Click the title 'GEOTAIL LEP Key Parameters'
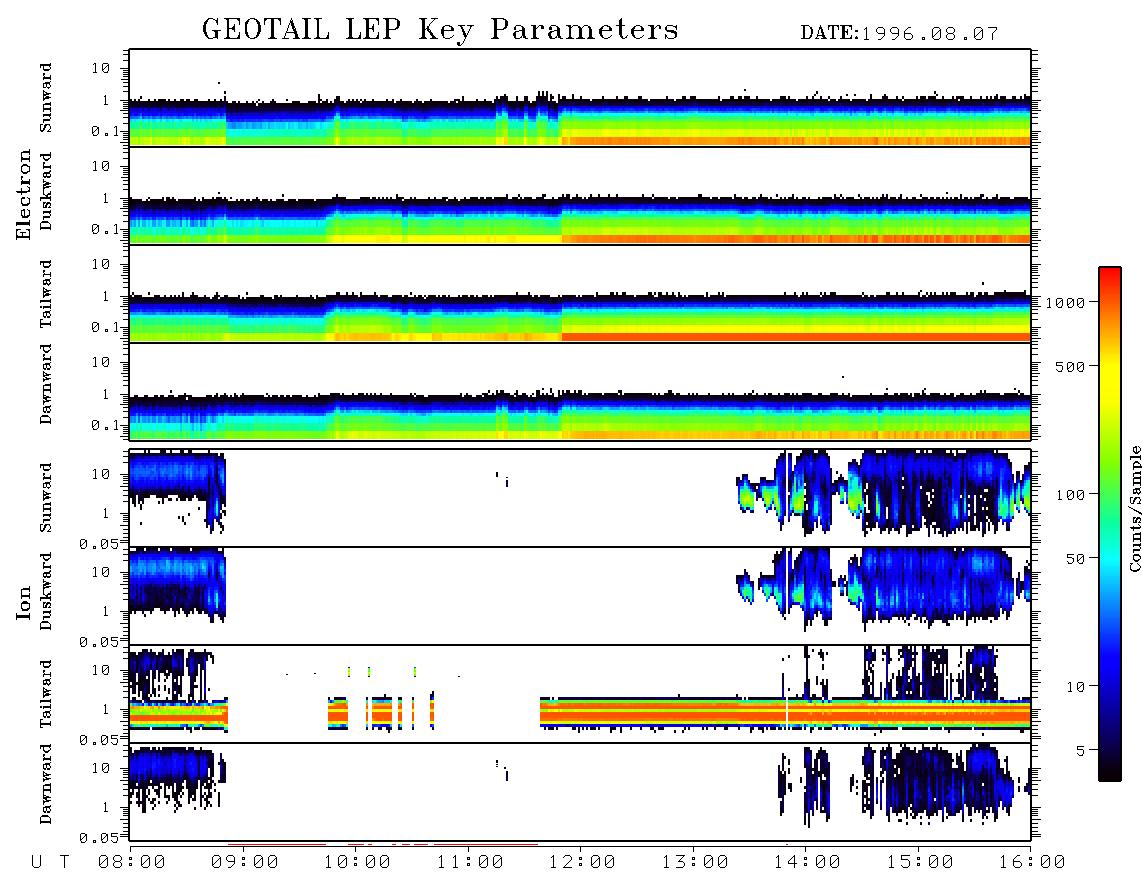The width and height of the screenshot is (1142, 880). [x=440, y=30]
